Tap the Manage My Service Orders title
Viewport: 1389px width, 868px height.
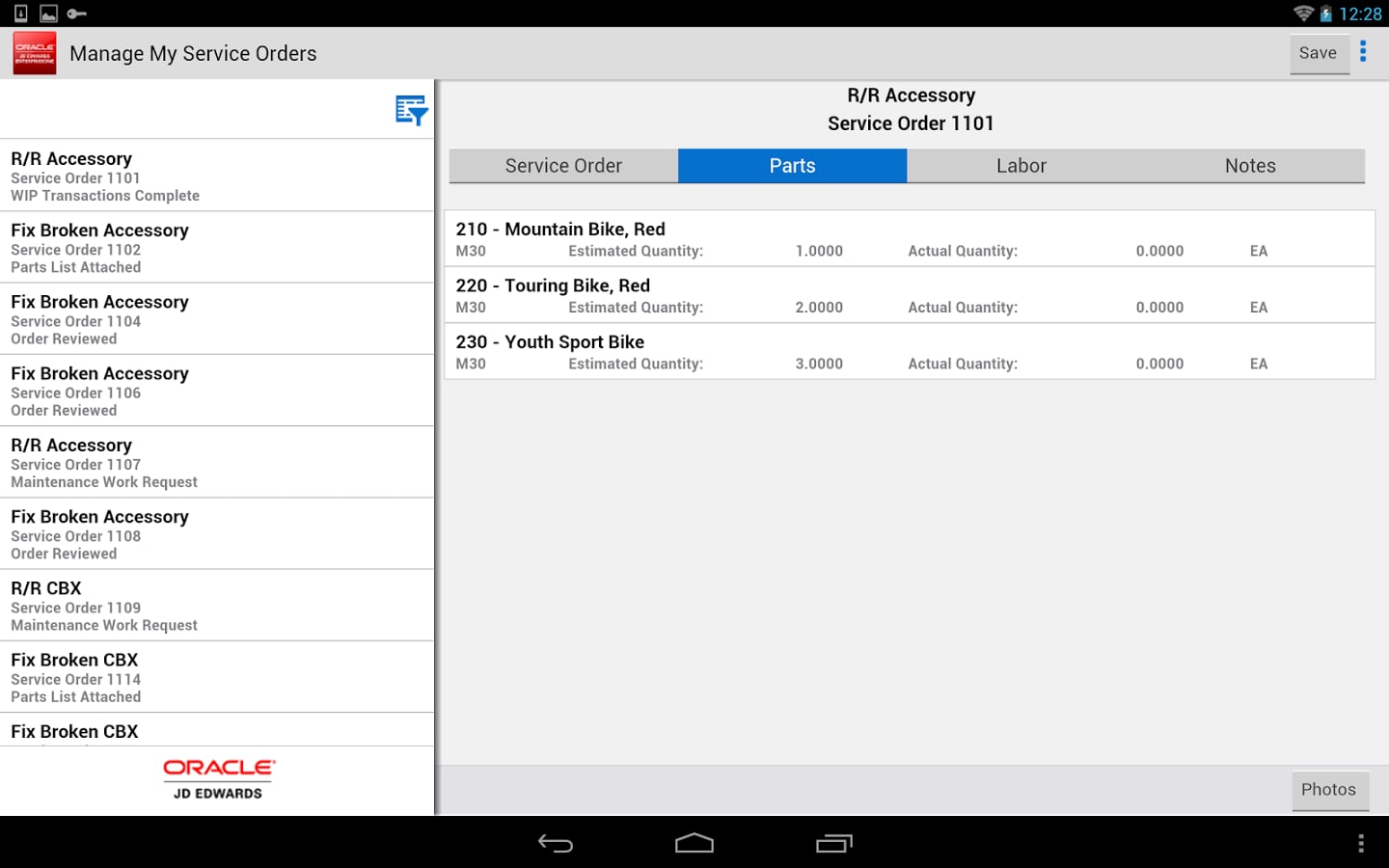pyautogui.click(x=193, y=54)
